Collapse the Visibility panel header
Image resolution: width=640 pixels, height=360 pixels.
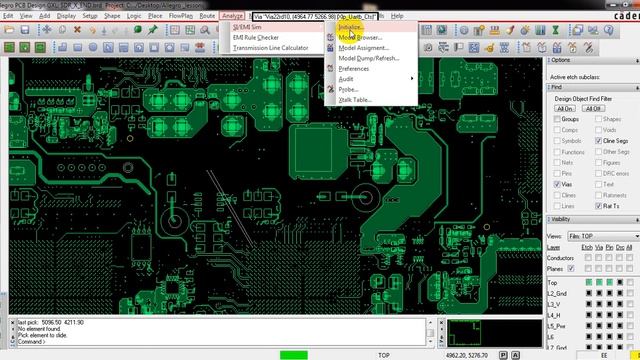[x=593, y=219]
